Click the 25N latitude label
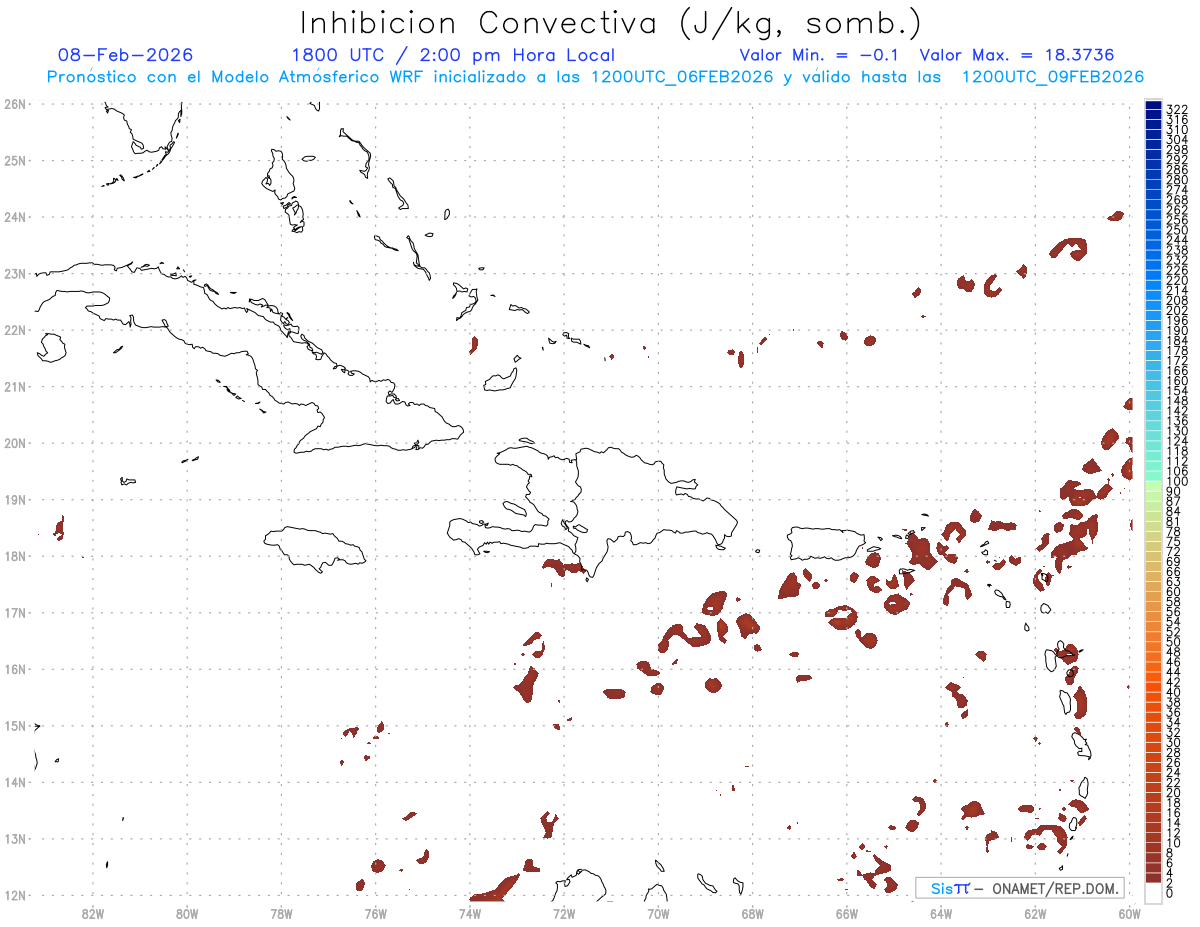Viewport: 1200px width, 927px height. pos(14,160)
